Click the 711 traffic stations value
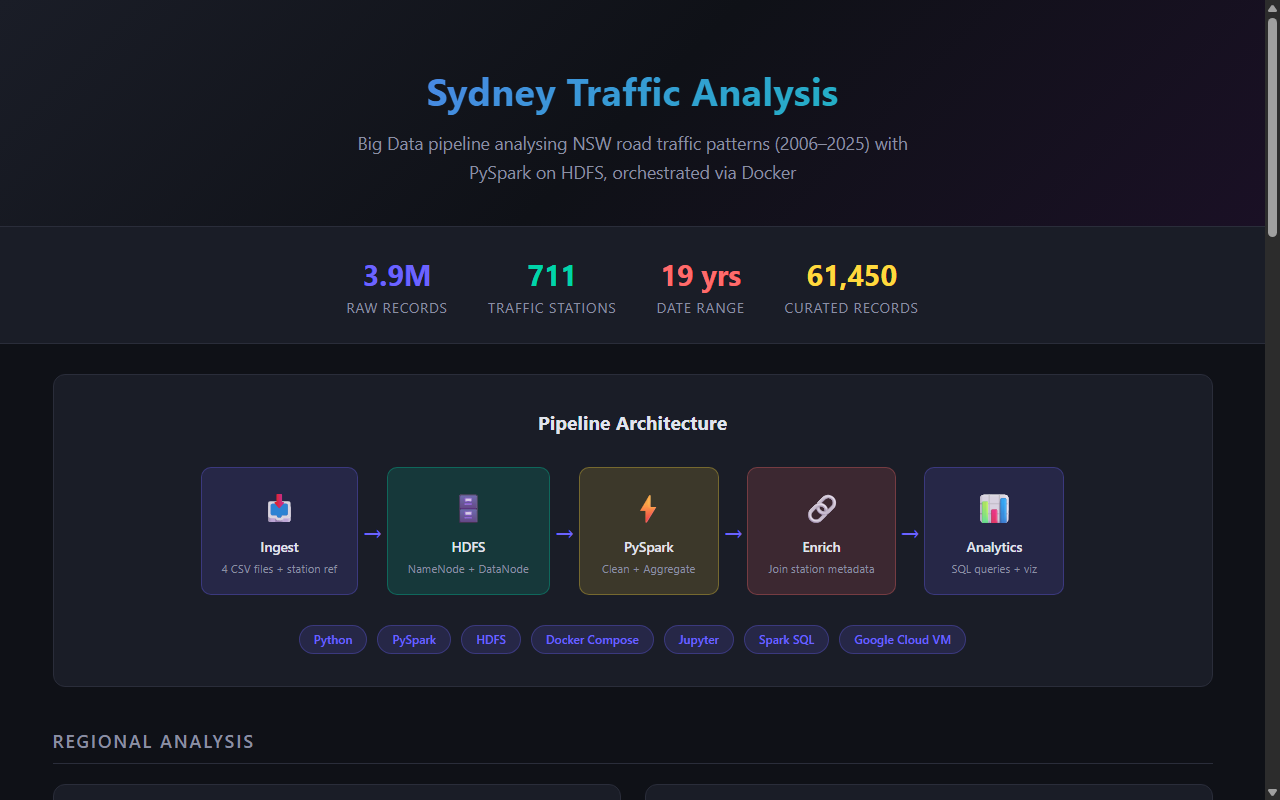Screen dimensions: 1280x800 pyautogui.click(x=552, y=276)
